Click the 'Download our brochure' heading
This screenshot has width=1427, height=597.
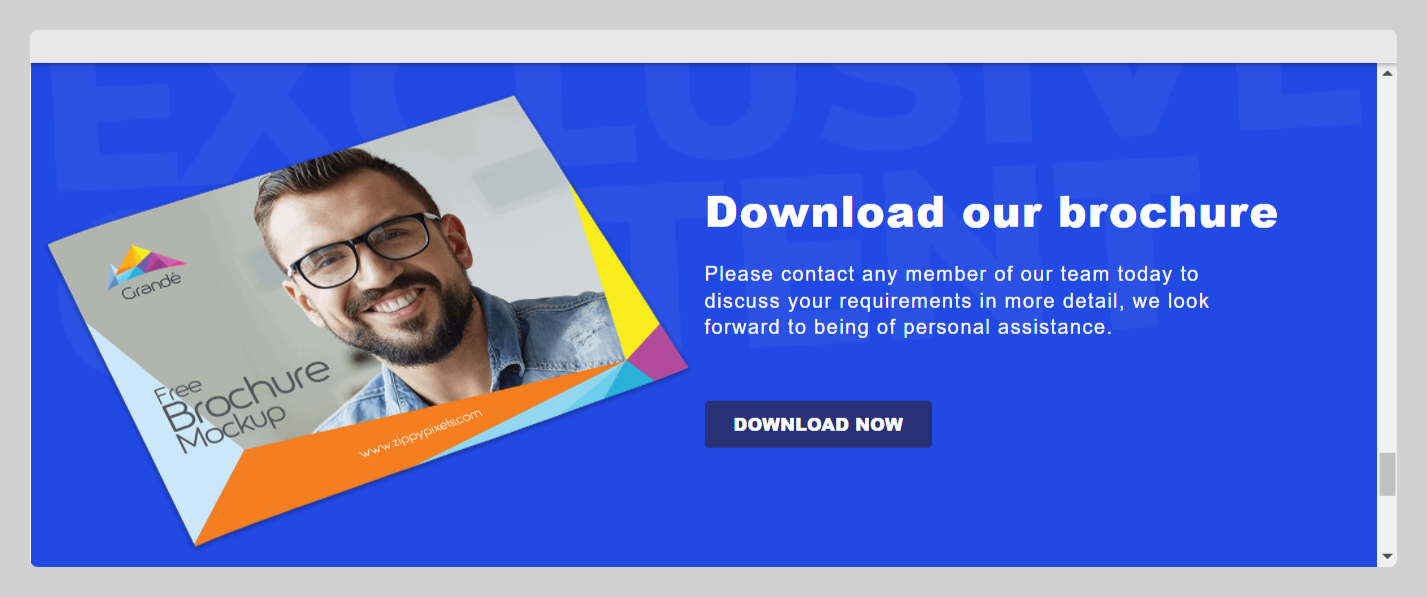(991, 212)
